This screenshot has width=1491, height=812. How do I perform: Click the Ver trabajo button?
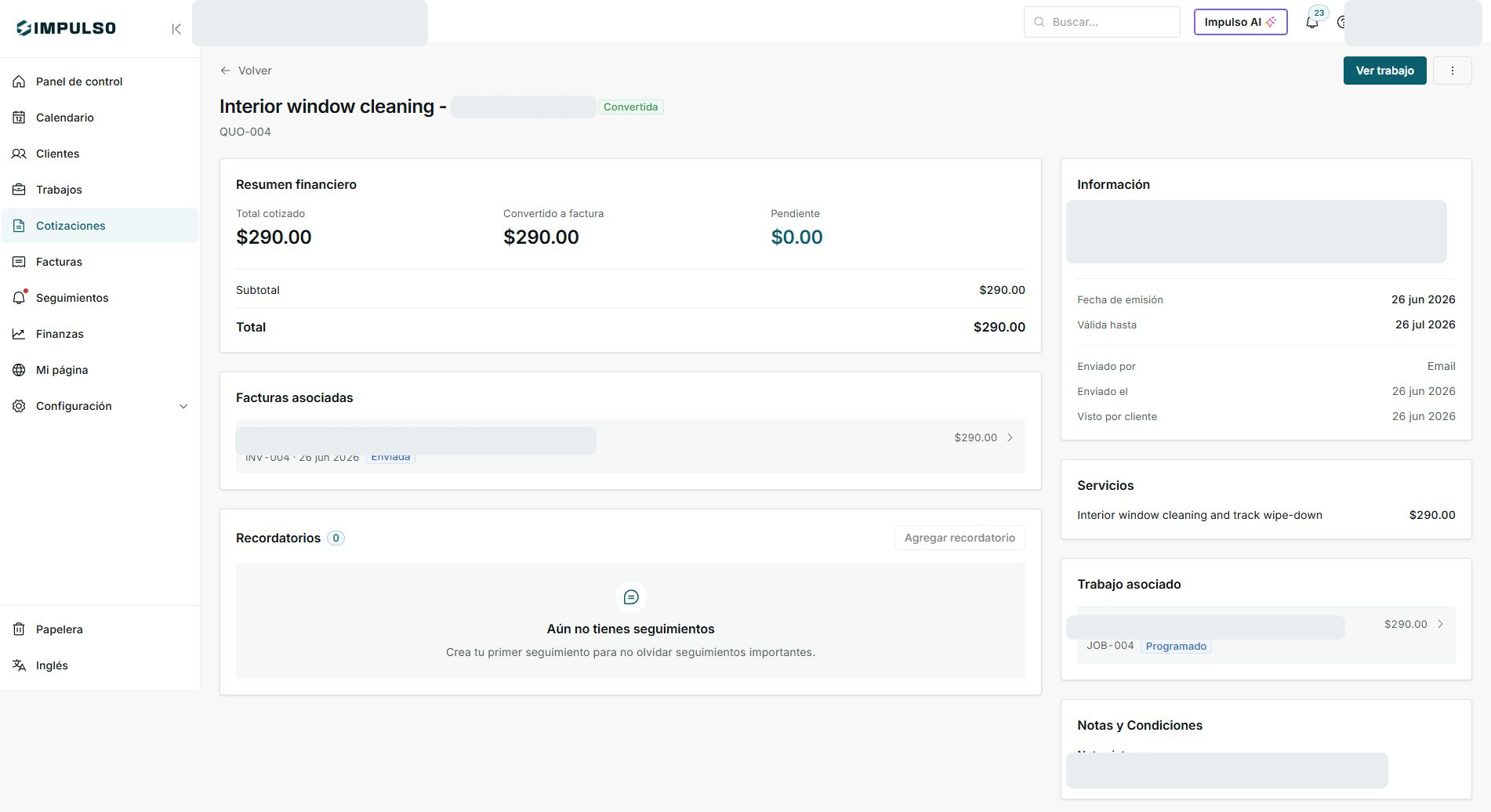pyautogui.click(x=1384, y=71)
